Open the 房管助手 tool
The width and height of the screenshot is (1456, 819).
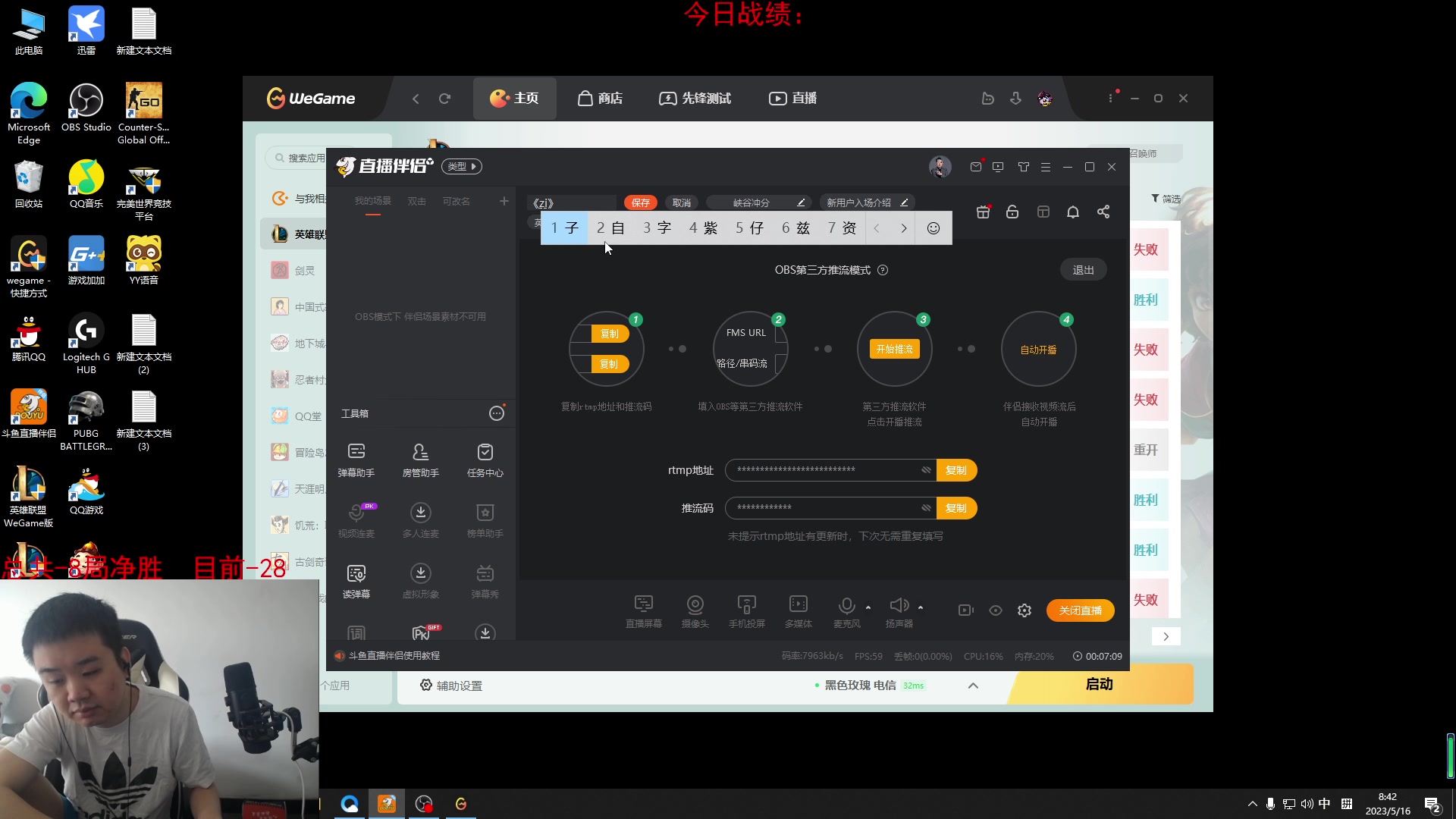pos(420,460)
